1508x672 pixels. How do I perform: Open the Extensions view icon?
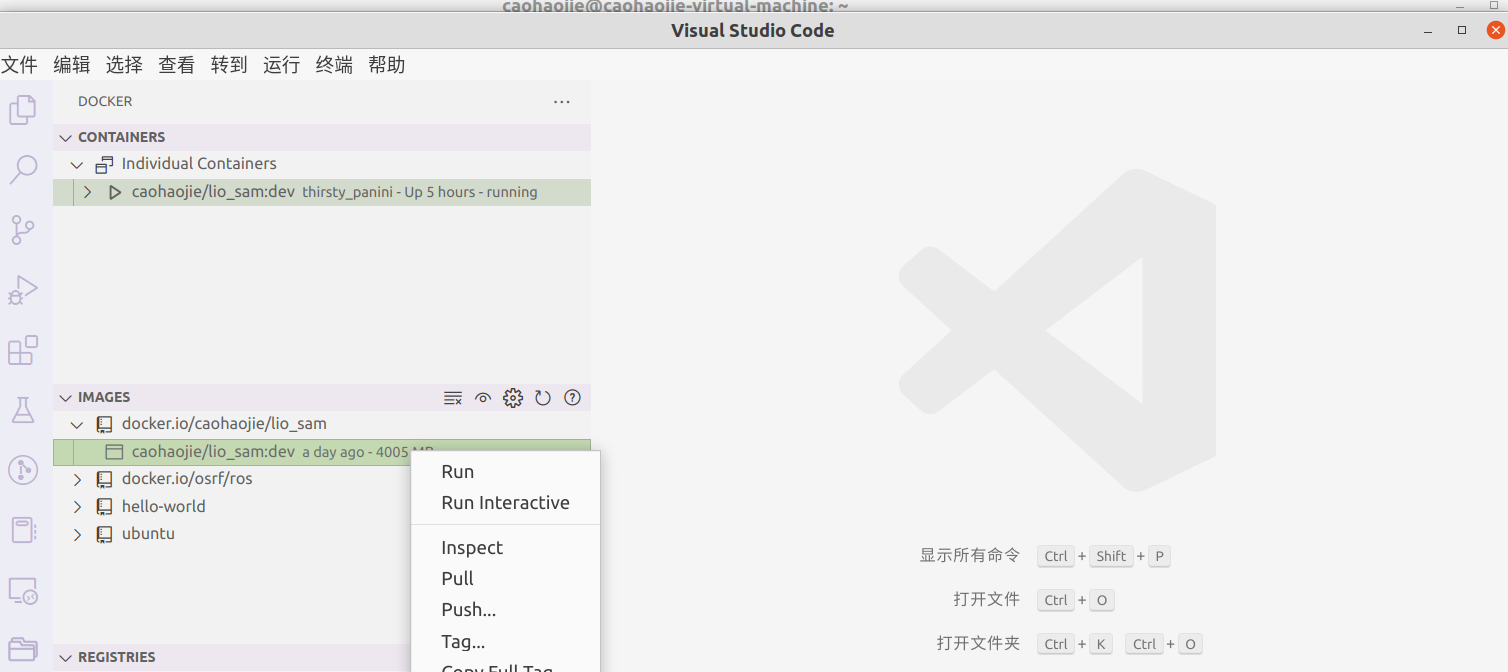pos(23,350)
